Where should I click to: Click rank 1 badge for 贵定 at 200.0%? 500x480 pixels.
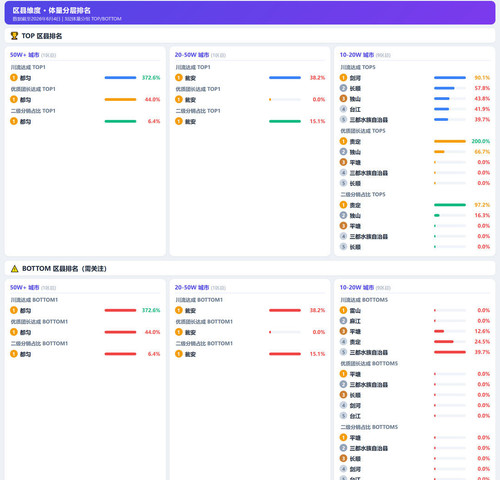pos(343,141)
